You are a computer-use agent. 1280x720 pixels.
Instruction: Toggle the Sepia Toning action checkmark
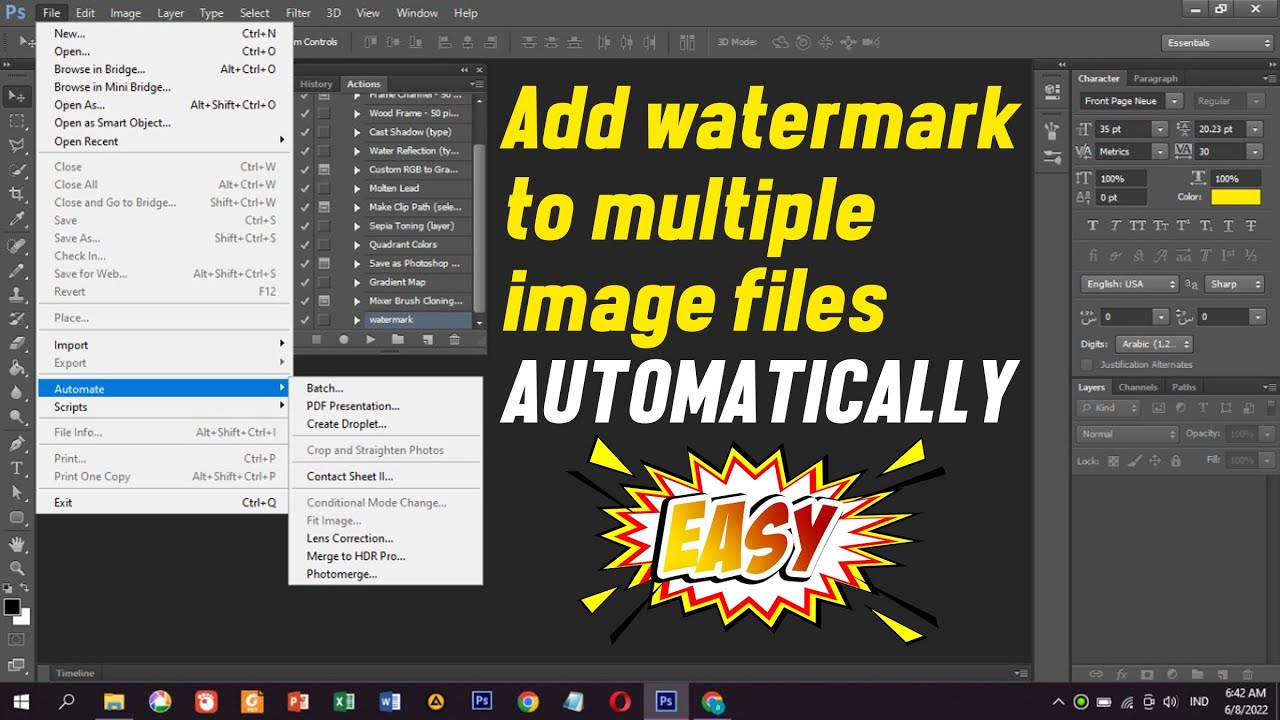tap(305, 226)
